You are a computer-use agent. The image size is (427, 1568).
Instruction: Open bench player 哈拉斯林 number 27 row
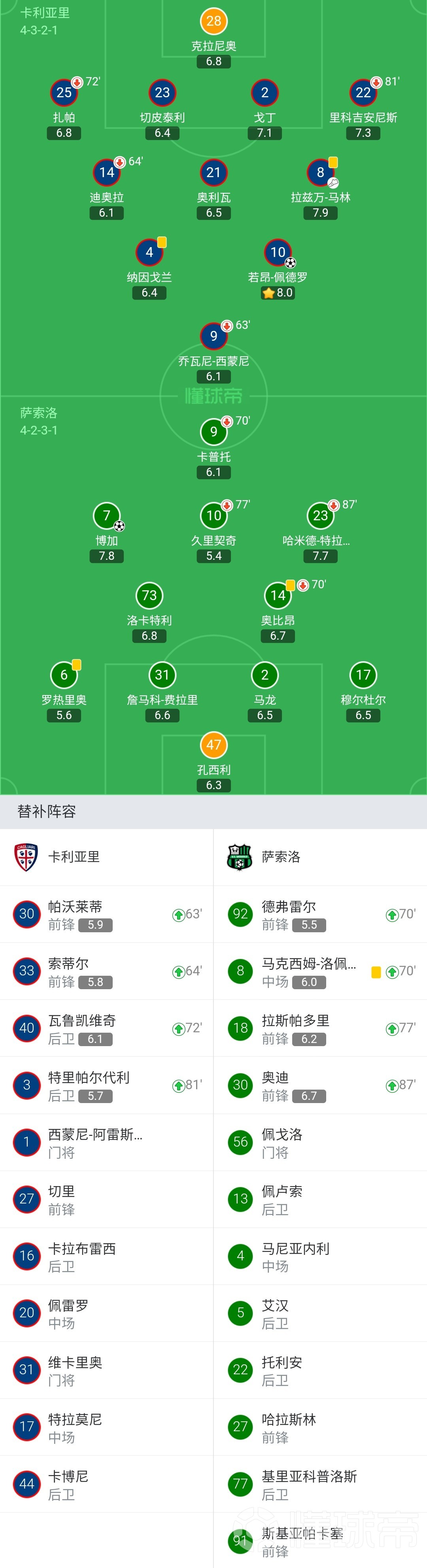click(x=320, y=1427)
